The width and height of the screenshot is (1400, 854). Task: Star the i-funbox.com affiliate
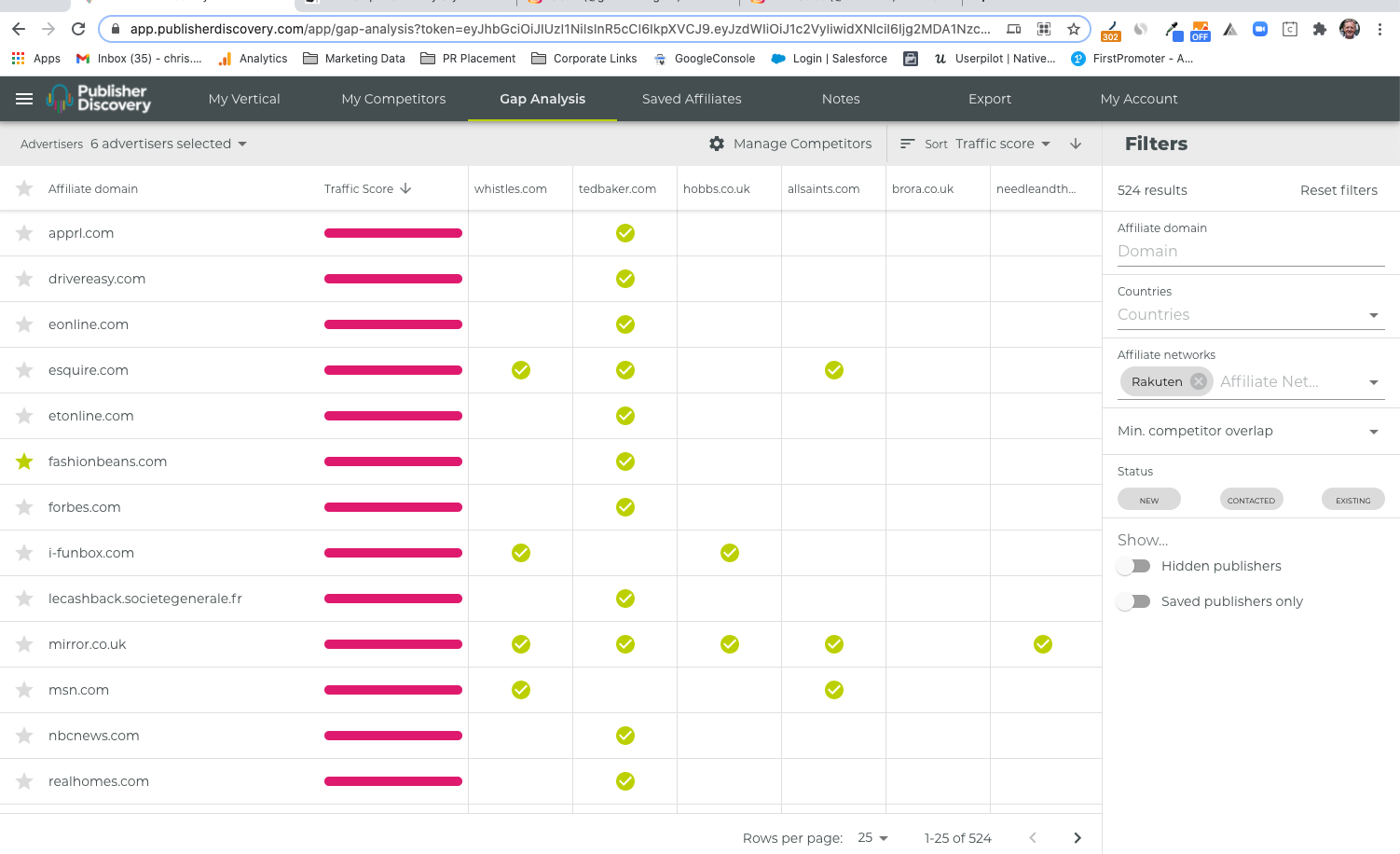[x=24, y=553]
